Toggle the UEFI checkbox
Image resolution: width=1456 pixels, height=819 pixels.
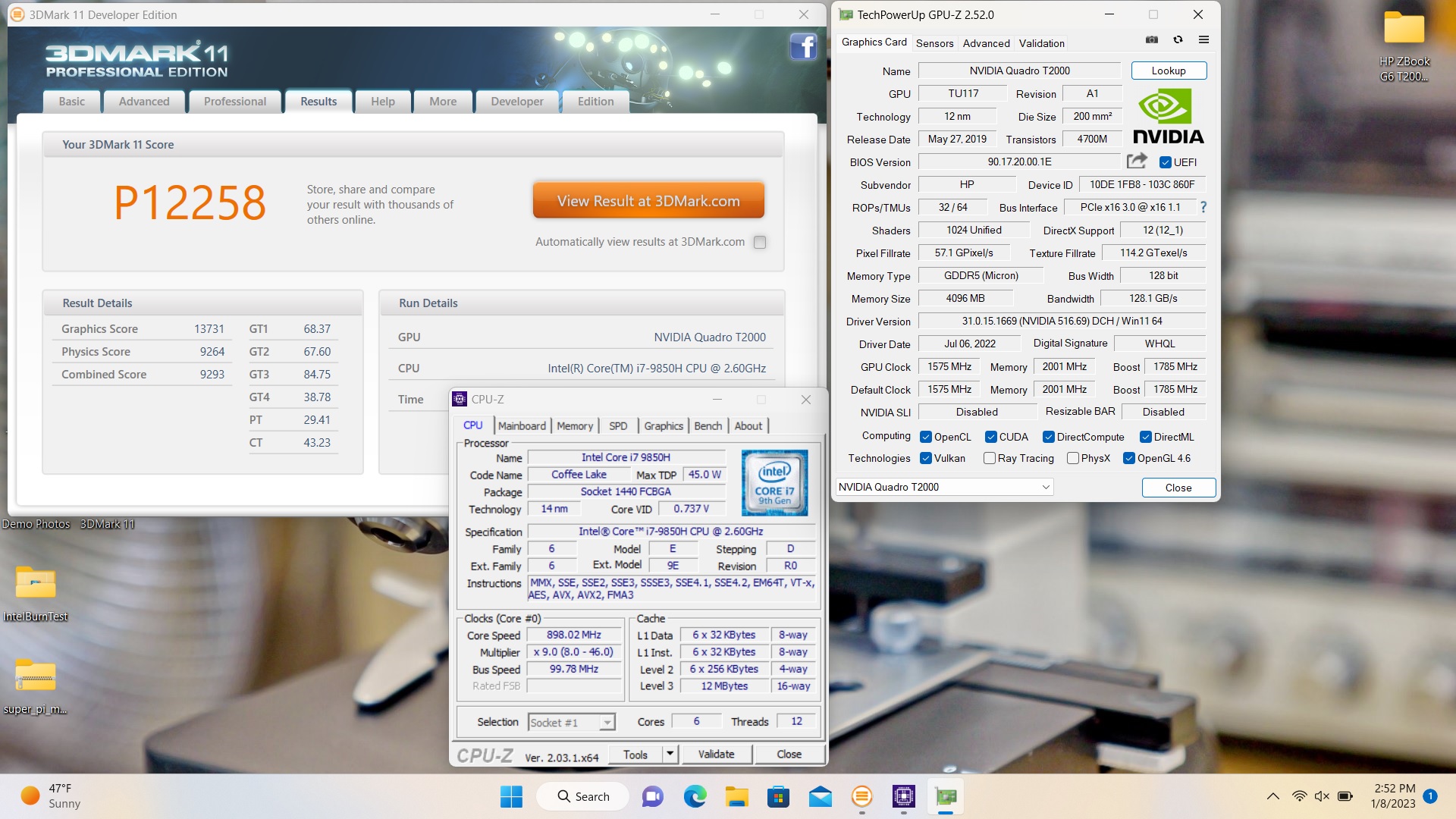click(1166, 162)
